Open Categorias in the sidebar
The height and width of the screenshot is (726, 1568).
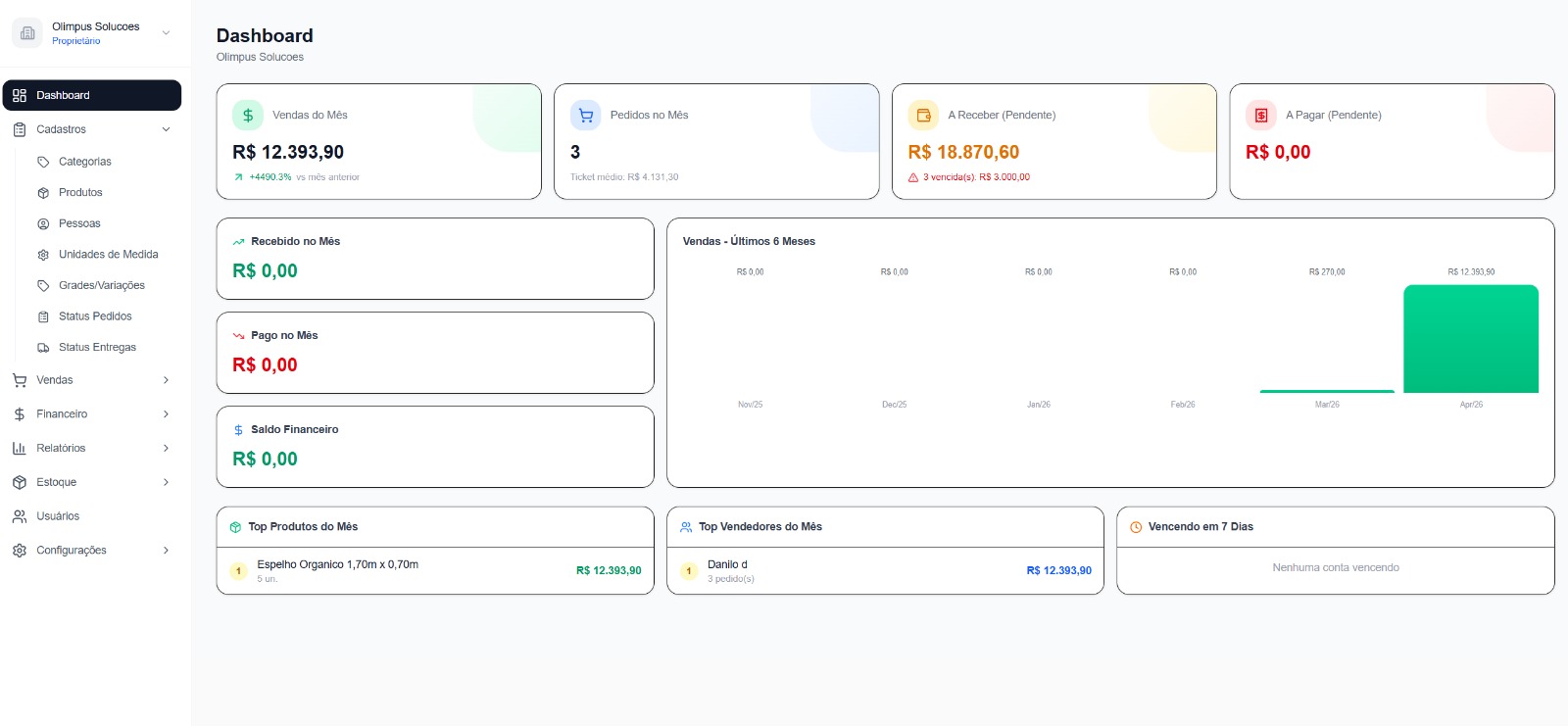point(84,162)
